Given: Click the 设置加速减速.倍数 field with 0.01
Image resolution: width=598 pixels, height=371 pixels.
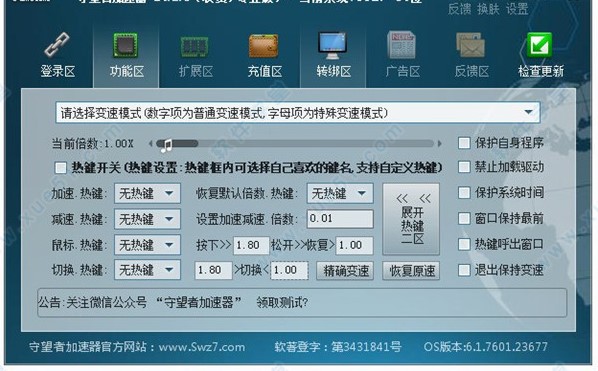Looking at the screenshot, I should click(340, 219).
